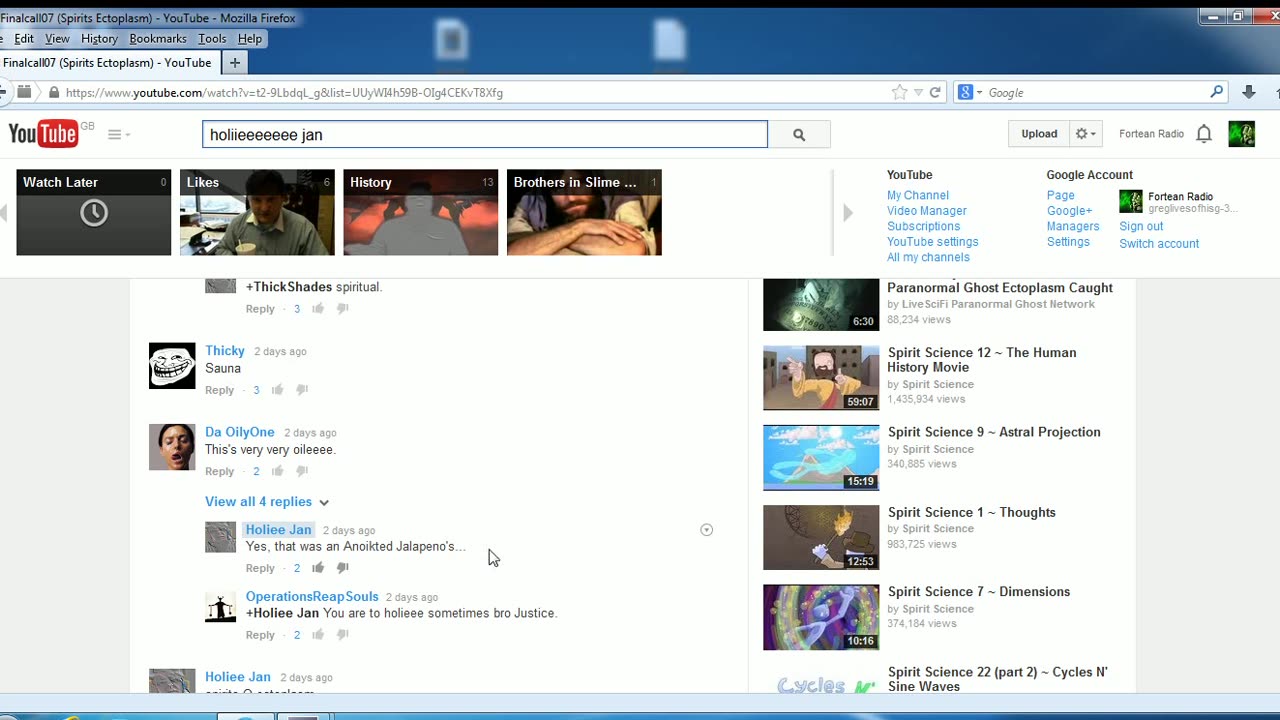Click Sign out

pos(1141,227)
